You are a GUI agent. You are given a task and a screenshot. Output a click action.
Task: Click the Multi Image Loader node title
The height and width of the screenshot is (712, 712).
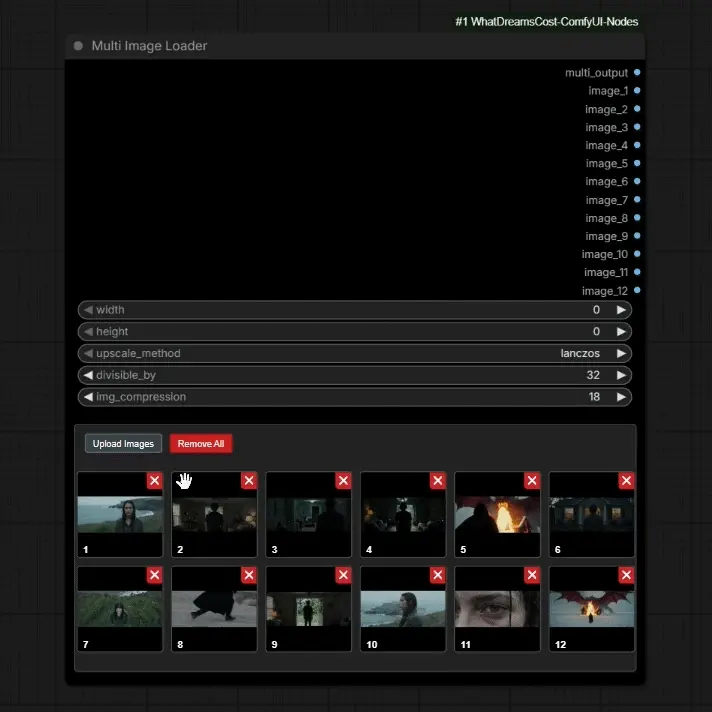tap(149, 46)
